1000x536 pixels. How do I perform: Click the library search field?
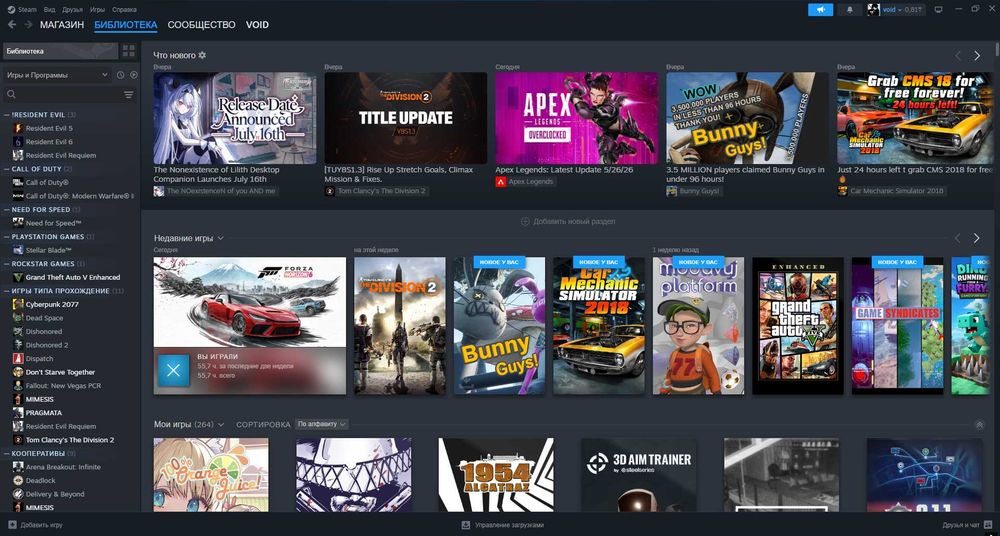pyautogui.click(x=62, y=94)
